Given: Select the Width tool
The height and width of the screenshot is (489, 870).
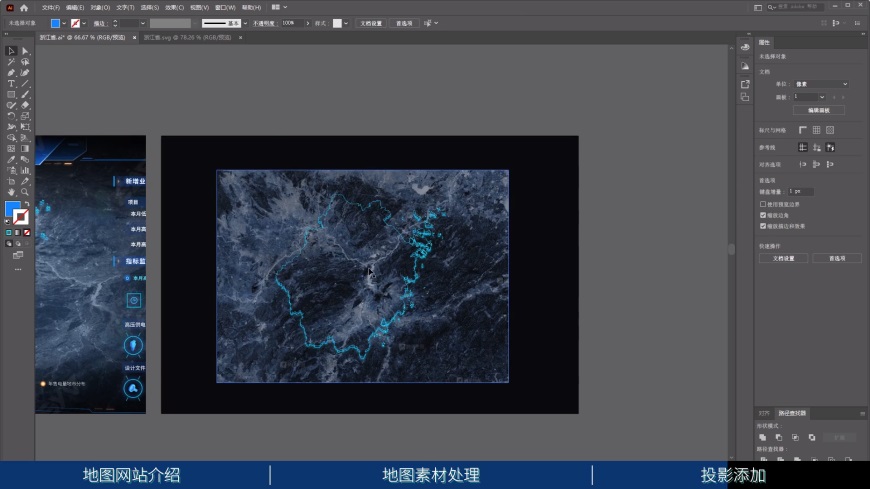Looking at the screenshot, I should pos(11,127).
